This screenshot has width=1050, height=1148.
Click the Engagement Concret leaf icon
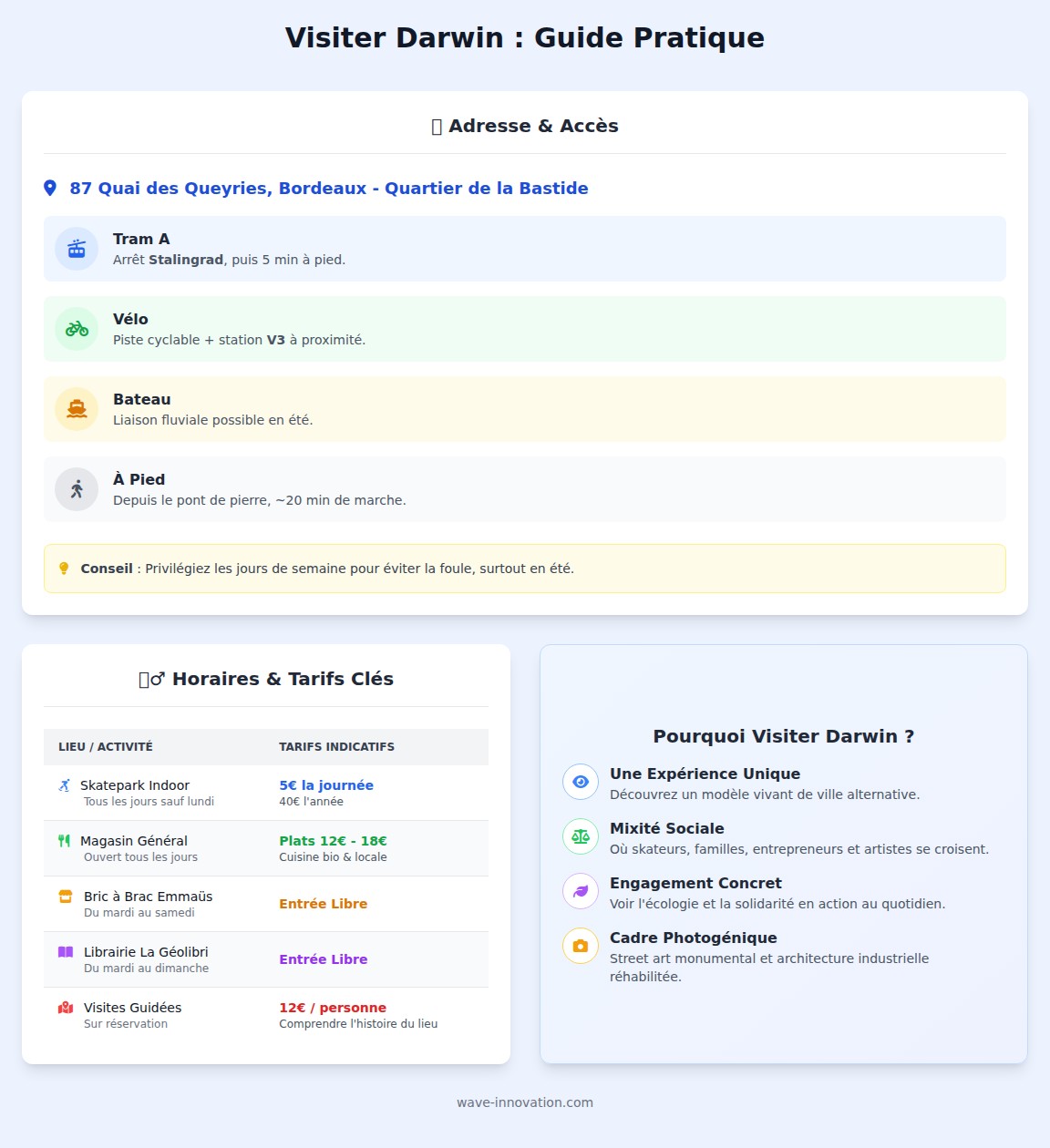pos(580,890)
